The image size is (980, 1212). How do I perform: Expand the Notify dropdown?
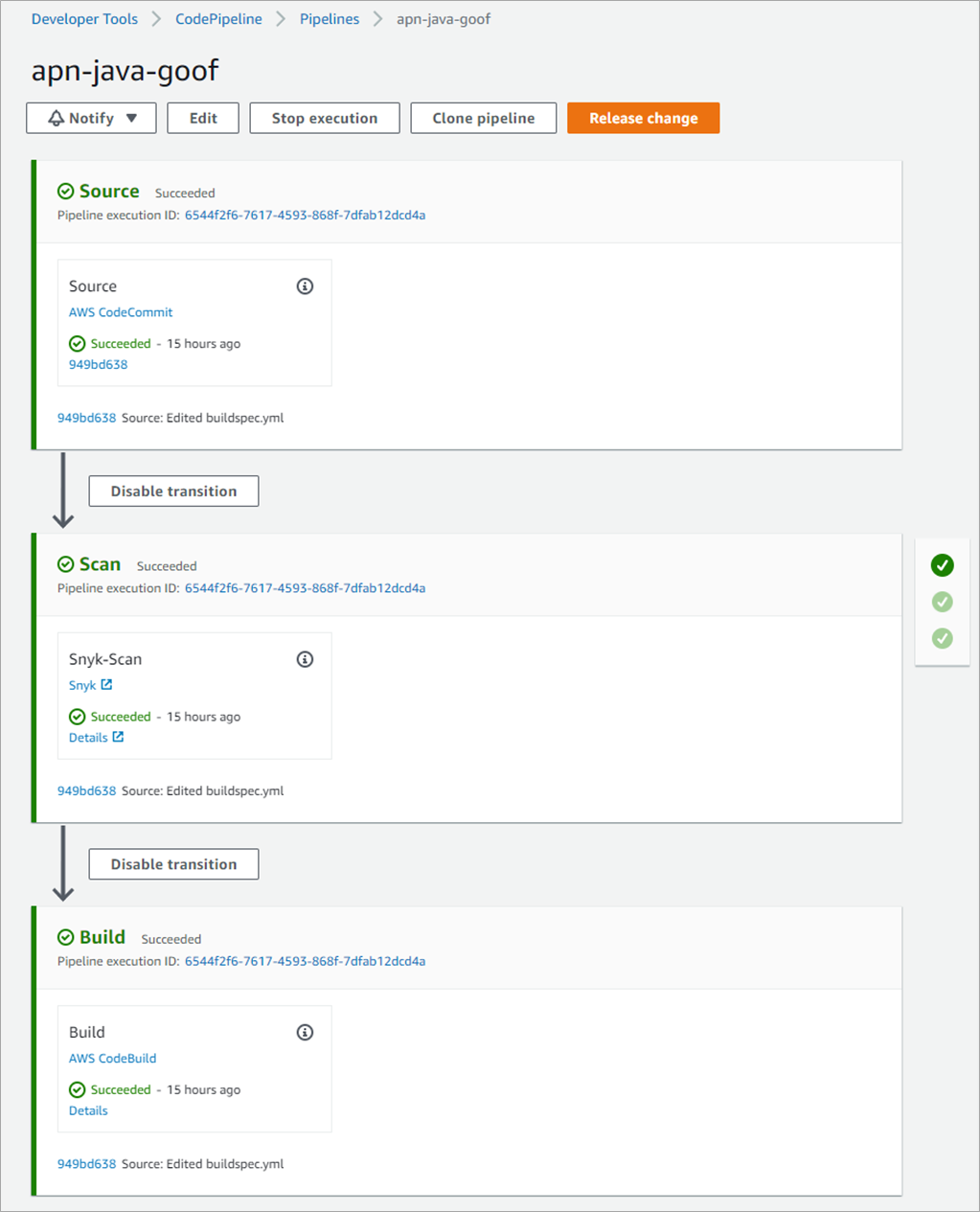(91, 118)
